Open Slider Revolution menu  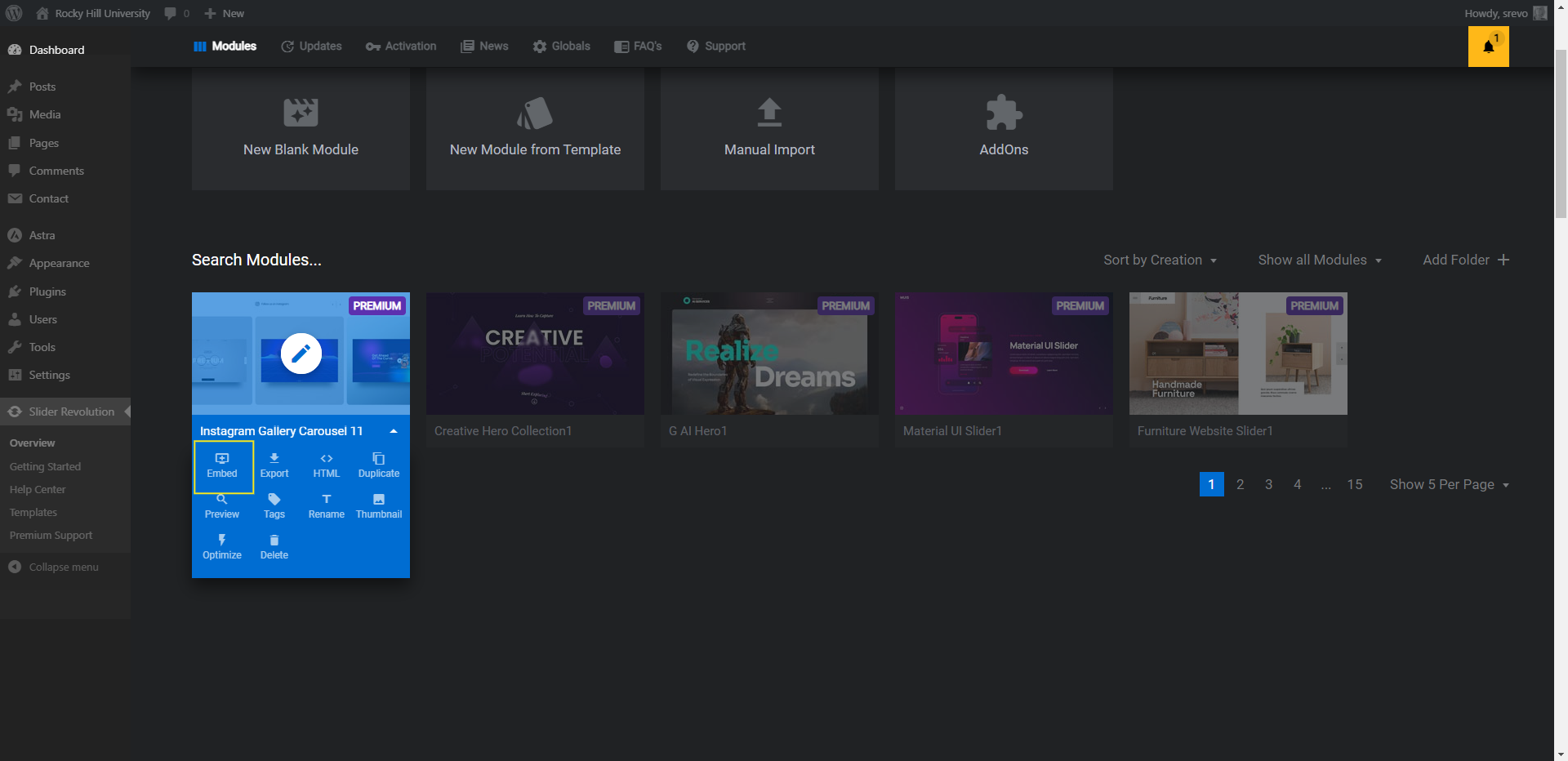click(x=65, y=412)
